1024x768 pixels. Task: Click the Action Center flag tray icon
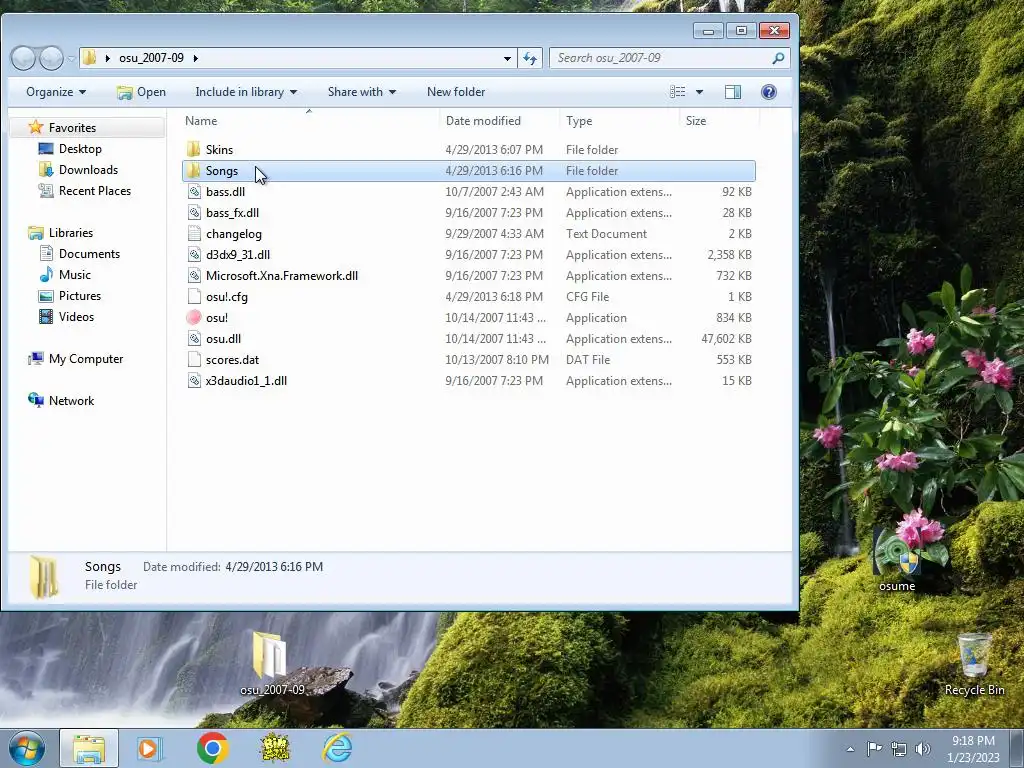point(874,748)
